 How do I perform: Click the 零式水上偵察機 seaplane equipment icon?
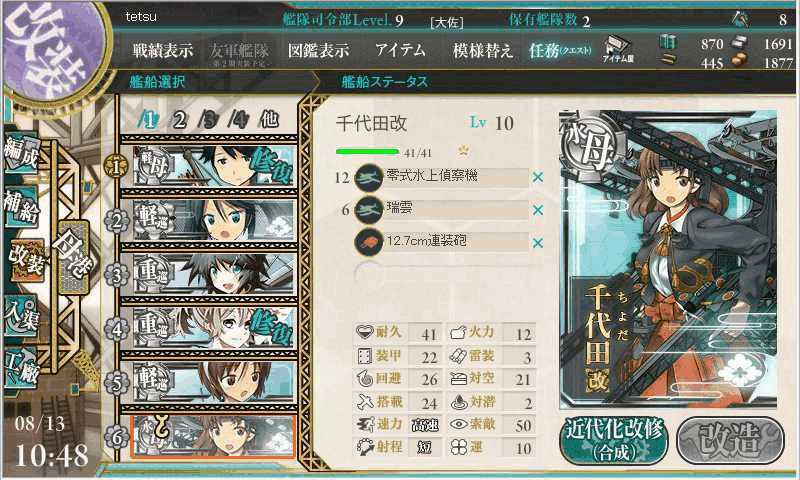[x=369, y=177]
